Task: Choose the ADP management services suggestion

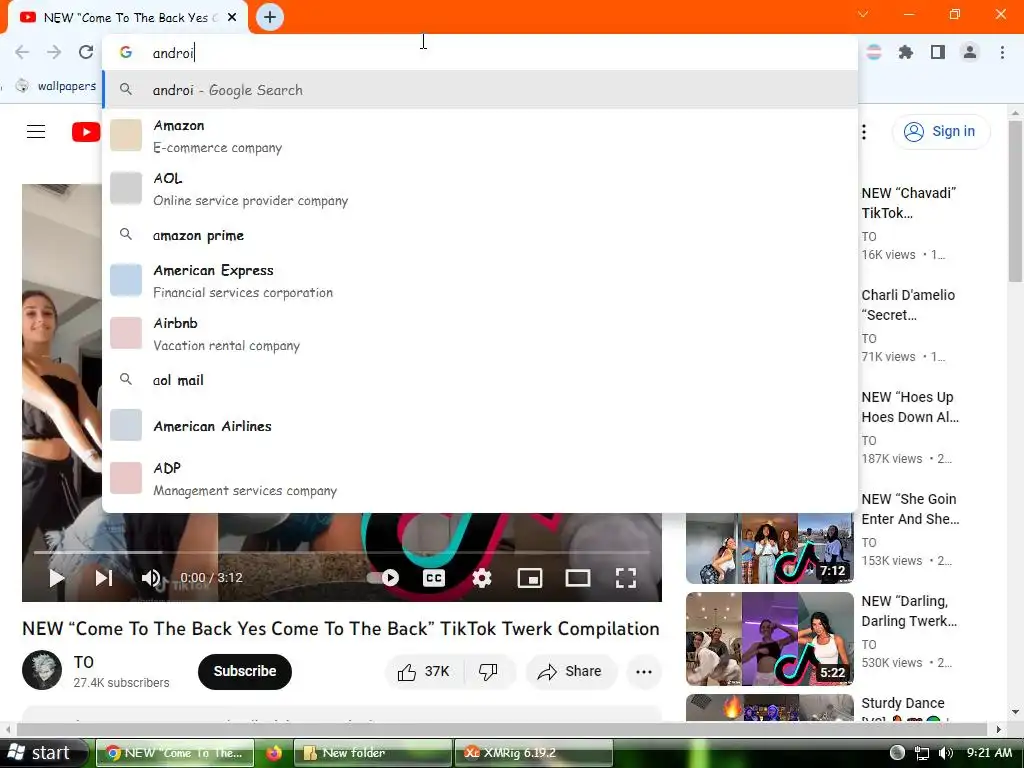Action: click(480, 479)
